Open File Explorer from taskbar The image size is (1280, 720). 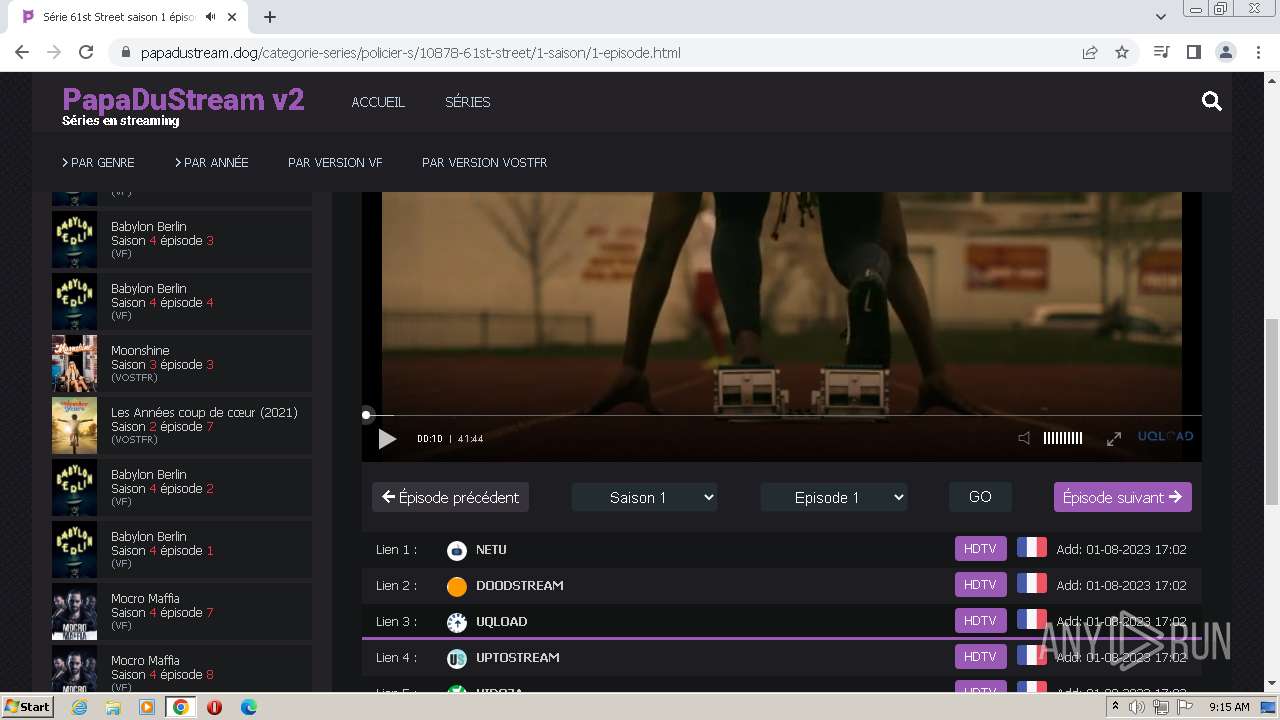(x=113, y=707)
